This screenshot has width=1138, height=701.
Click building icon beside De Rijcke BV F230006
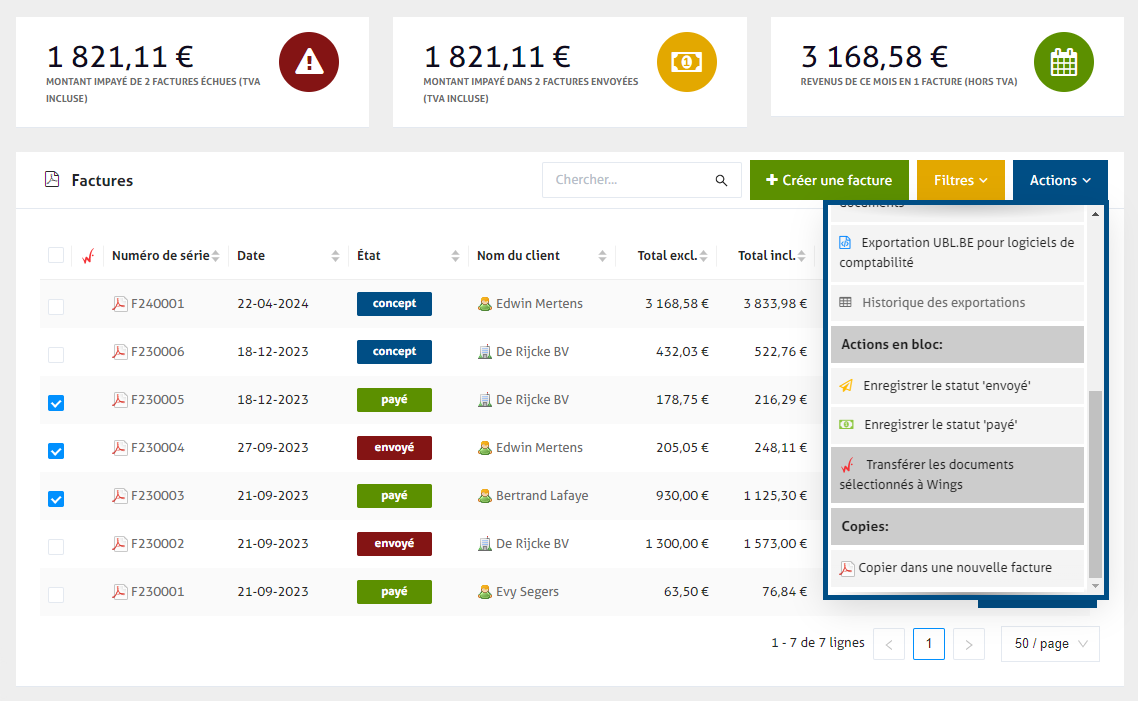click(x=485, y=352)
